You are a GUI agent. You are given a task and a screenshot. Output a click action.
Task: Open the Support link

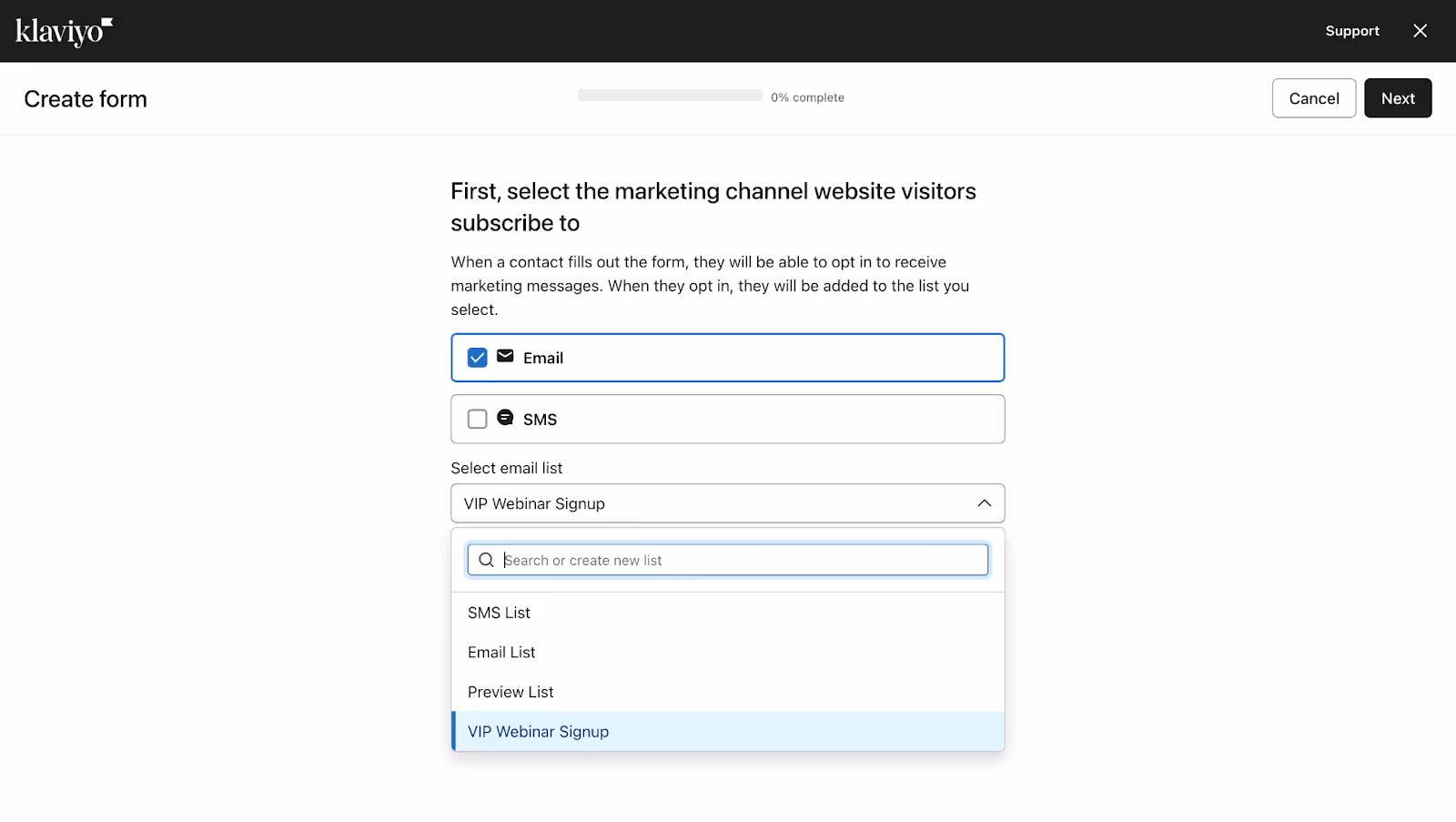[x=1352, y=31]
